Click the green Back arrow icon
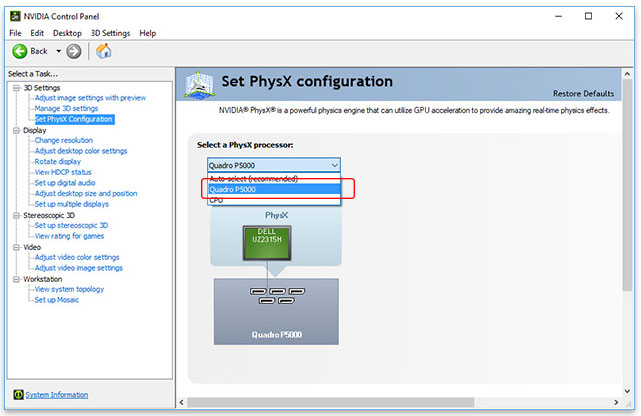The width and height of the screenshot is (641, 416). point(19,51)
